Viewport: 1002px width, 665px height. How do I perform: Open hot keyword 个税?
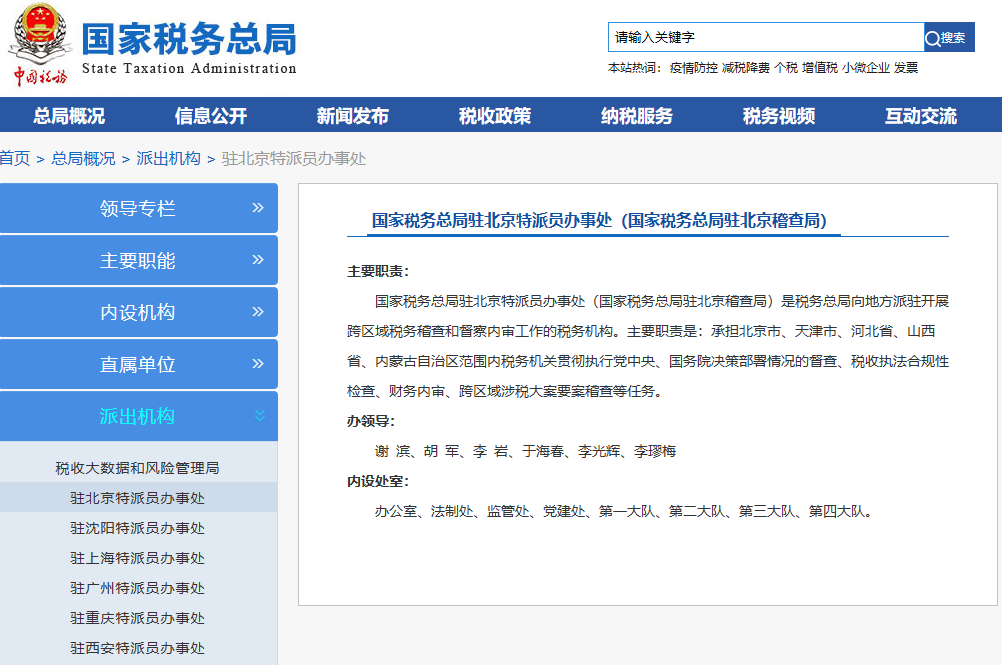coord(785,68)
